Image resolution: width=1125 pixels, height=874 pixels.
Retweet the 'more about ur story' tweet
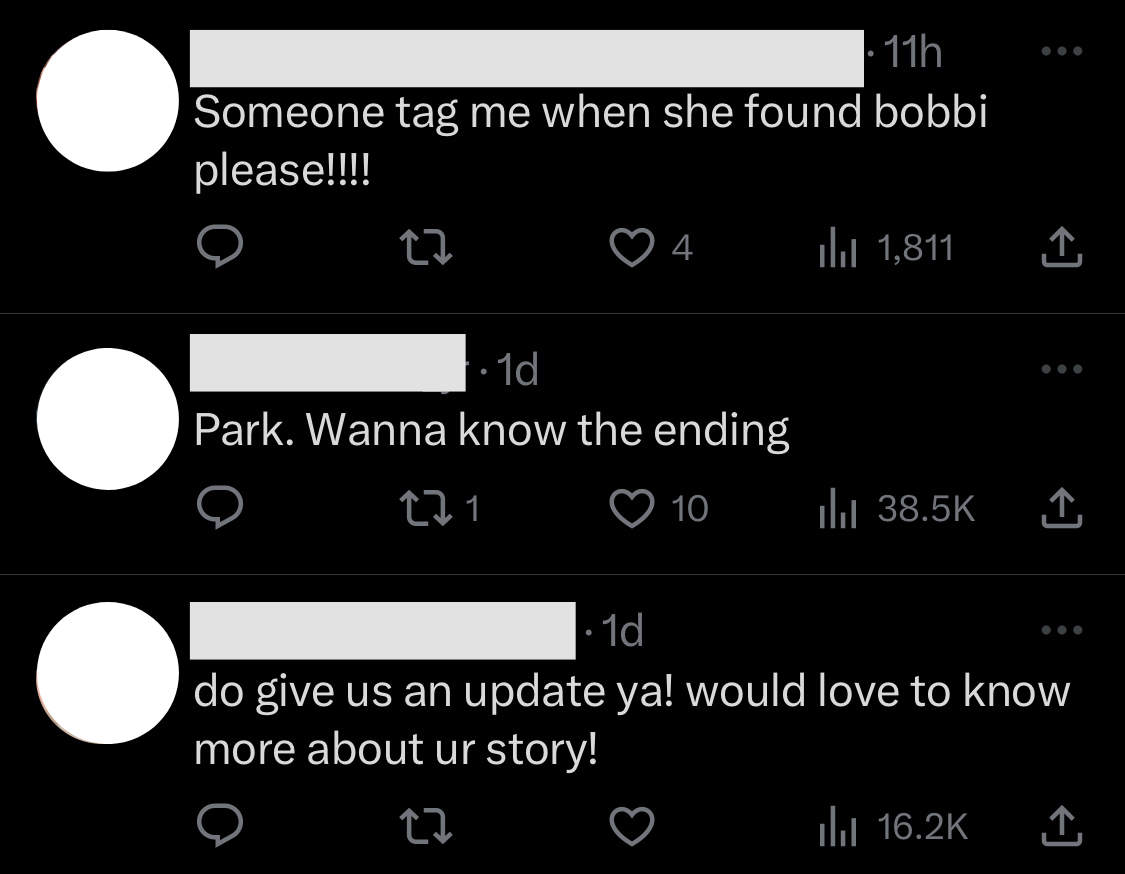click(x=425, y=826)
